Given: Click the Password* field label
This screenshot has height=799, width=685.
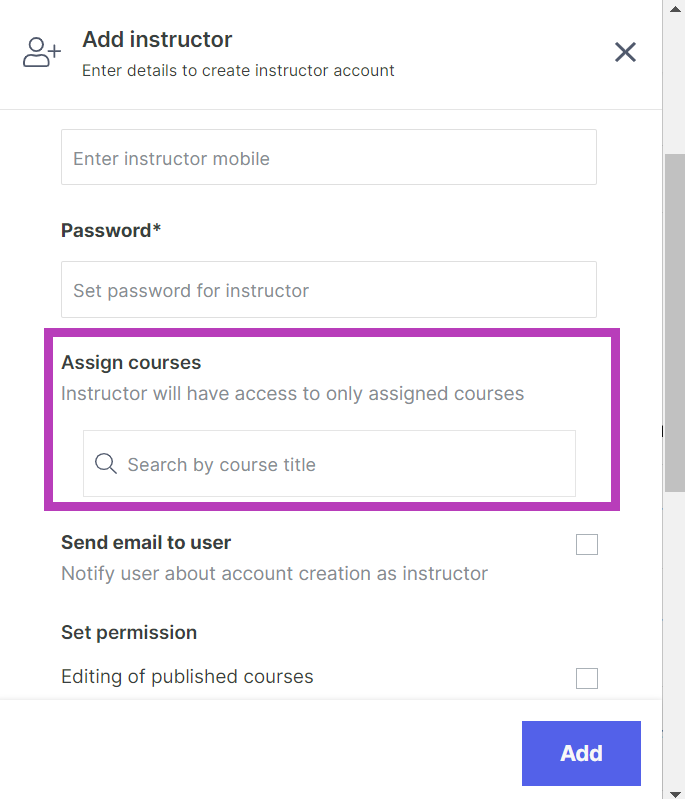Looking at the screenshot, I should (111, 231).
